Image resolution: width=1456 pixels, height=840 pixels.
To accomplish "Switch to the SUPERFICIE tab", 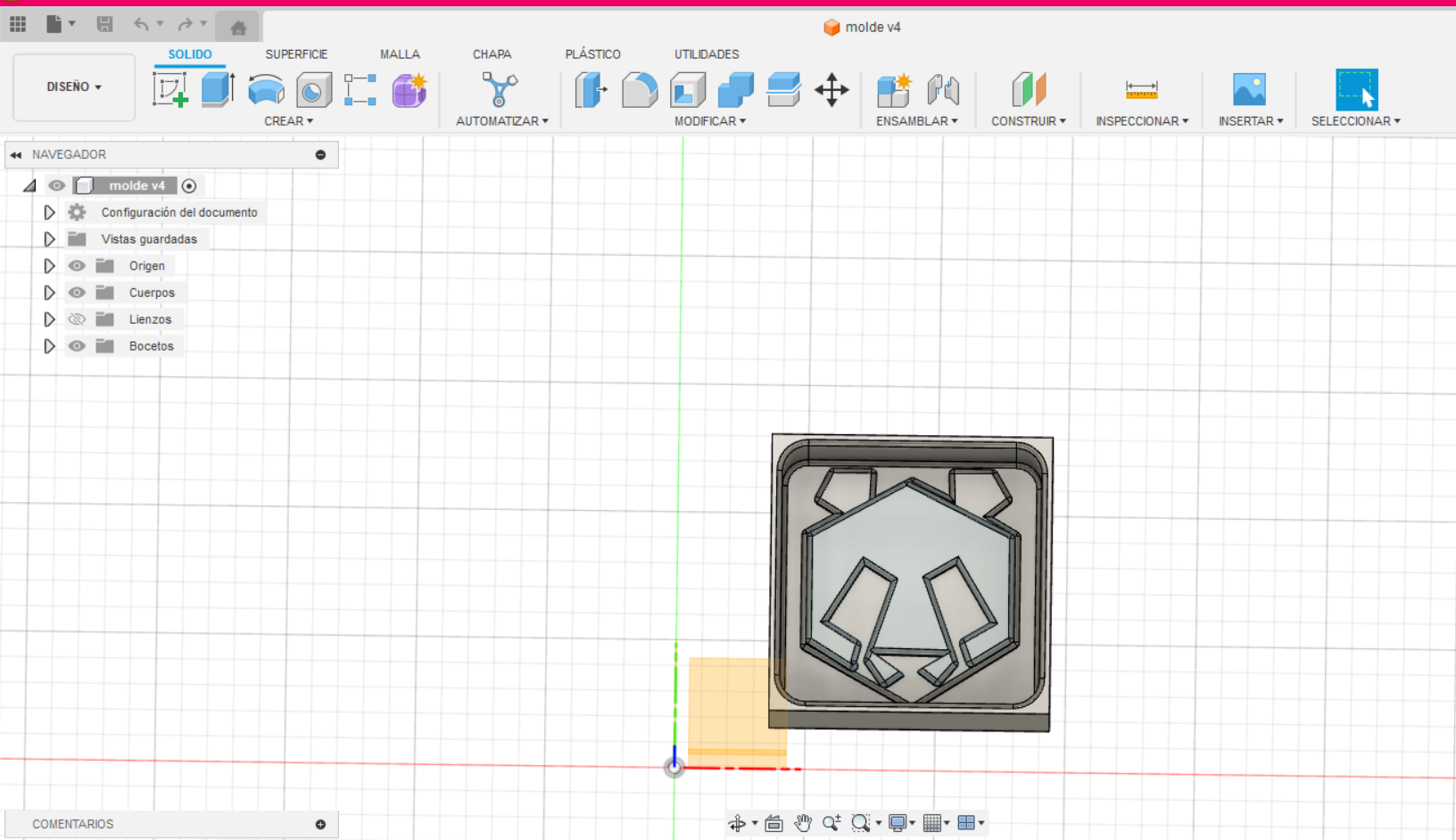I will [x=296, y=54].
